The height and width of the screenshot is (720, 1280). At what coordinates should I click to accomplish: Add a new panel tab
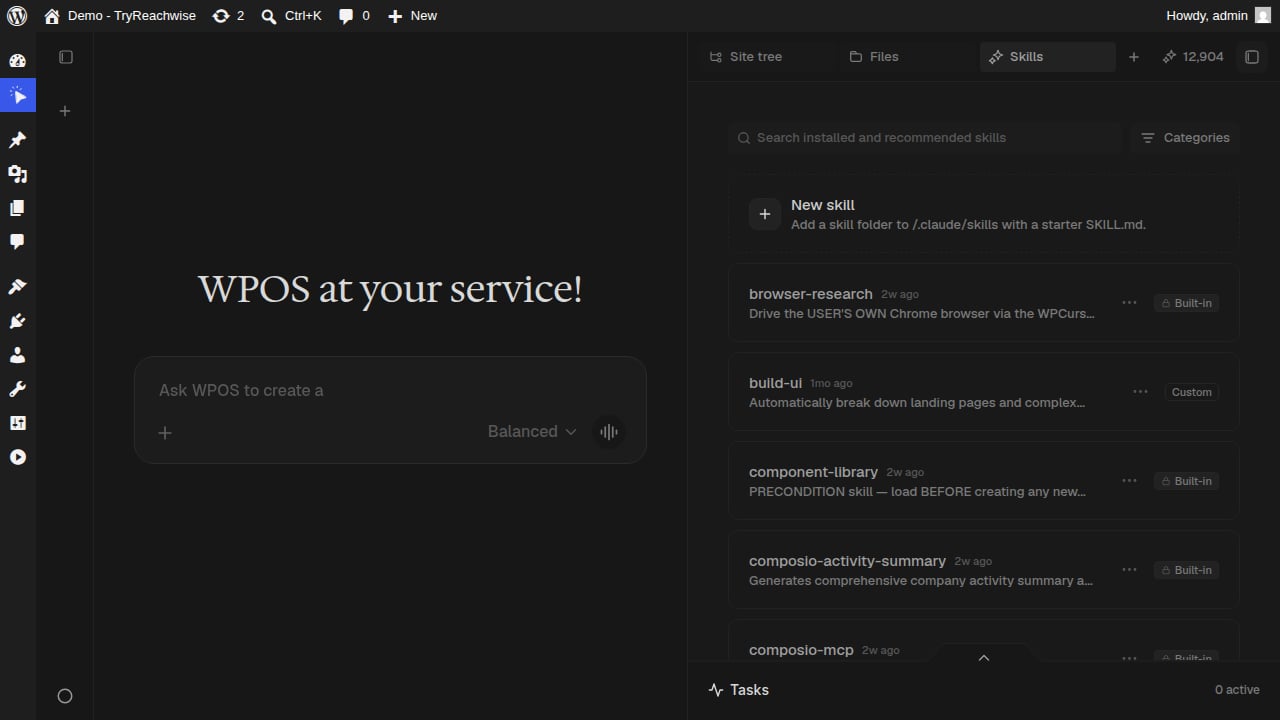tap(1134, 57)
